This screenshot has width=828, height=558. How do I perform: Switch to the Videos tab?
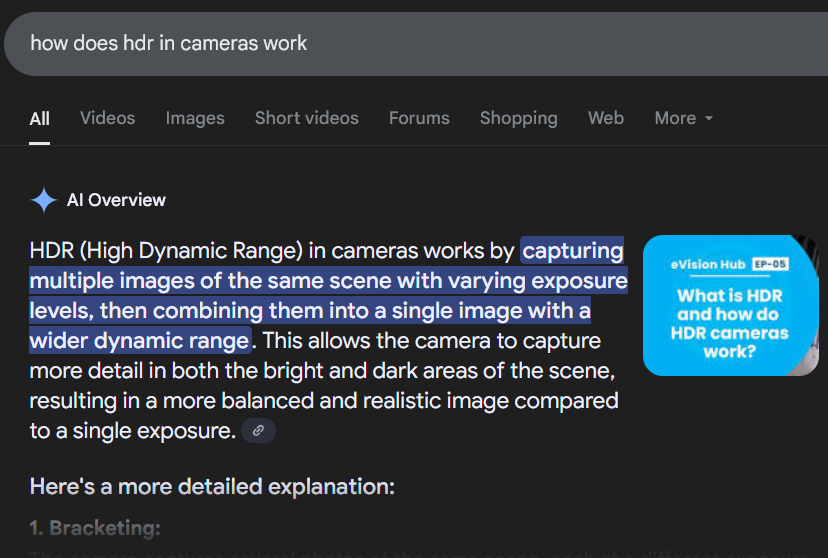tap(108, 118)
